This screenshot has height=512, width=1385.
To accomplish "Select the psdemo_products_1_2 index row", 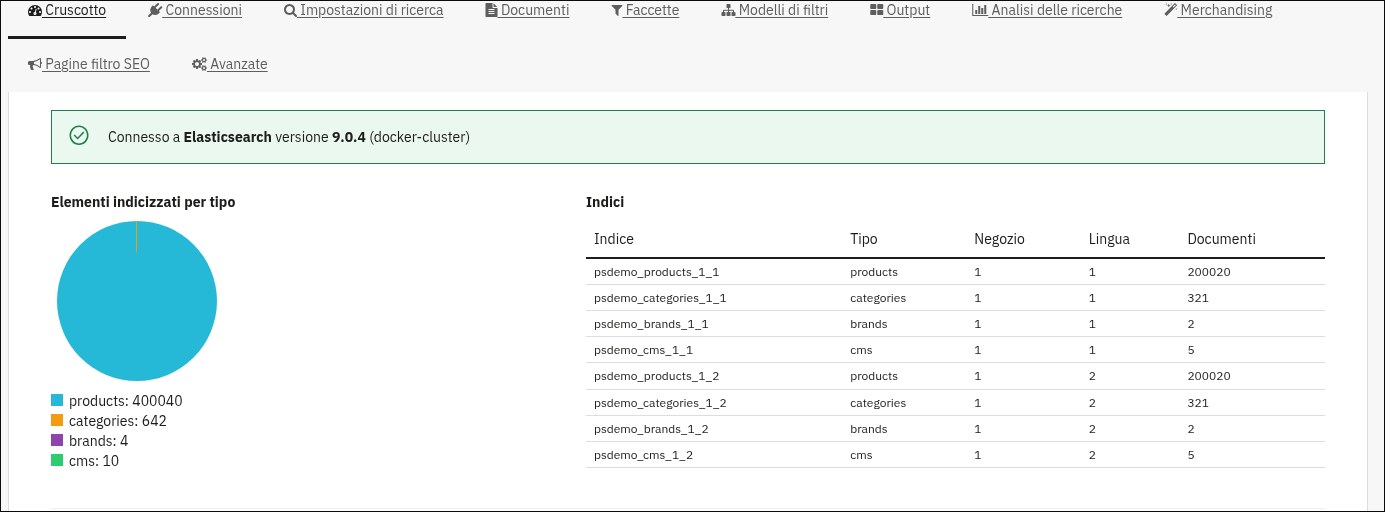I will (x=955, y=376).
